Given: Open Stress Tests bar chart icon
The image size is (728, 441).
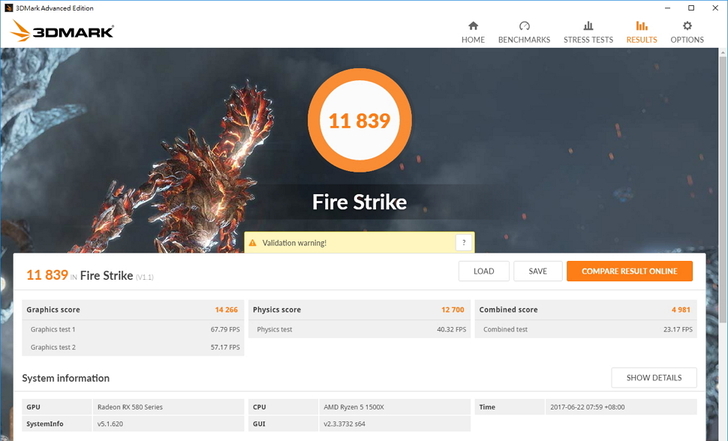Looking at the screenshot, I should [588, 26].
